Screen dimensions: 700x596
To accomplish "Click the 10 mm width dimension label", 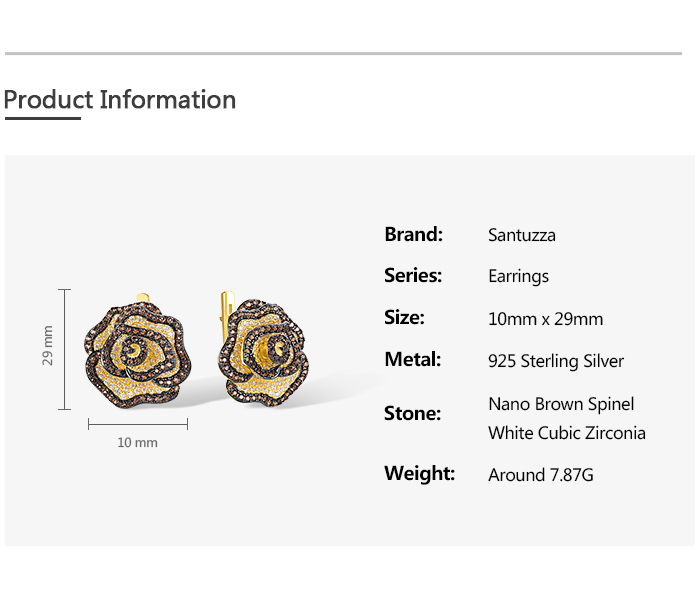I will (137, 442).
